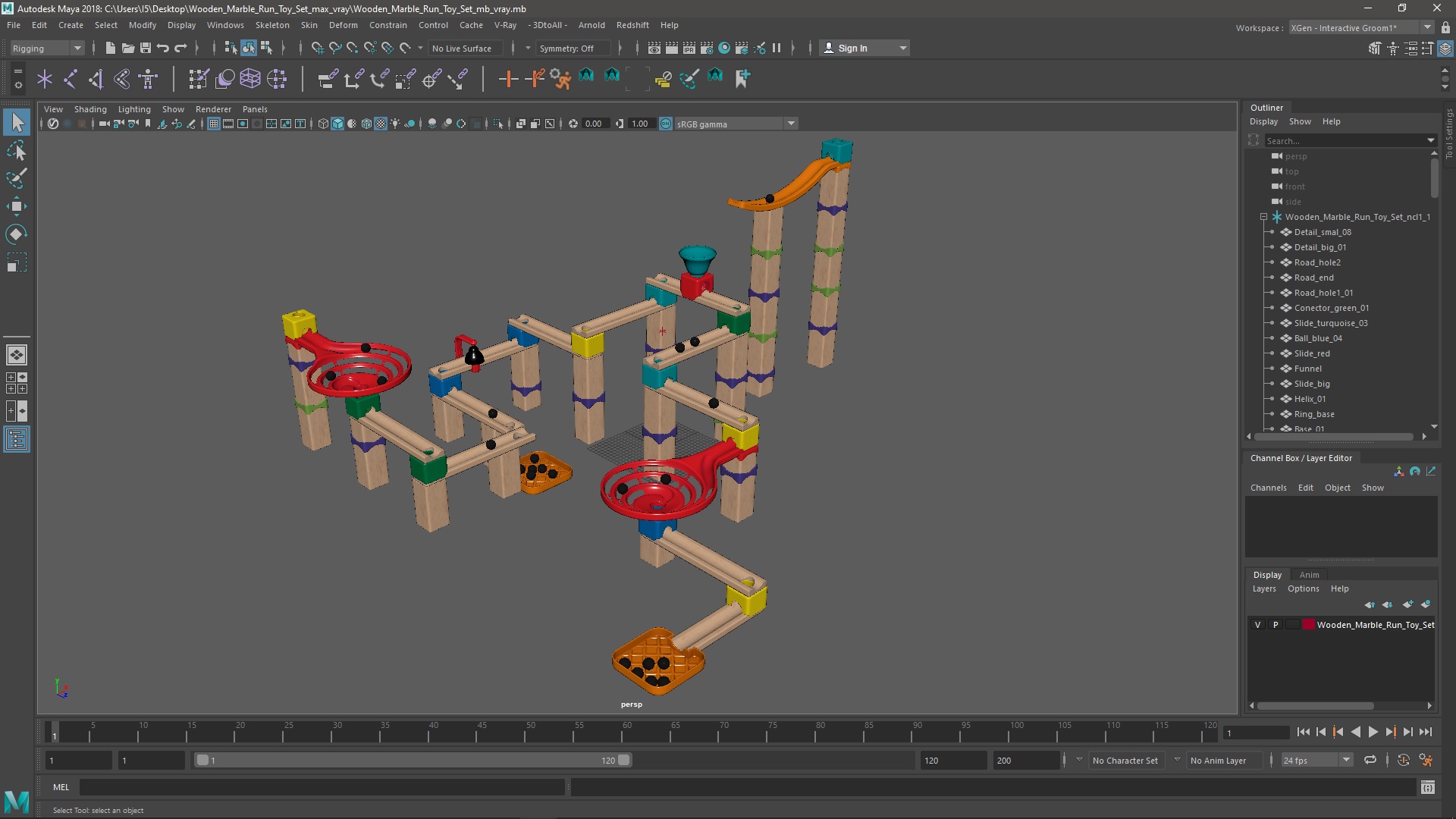Open the Deform menu
Image resolution: width=1456 pixels, height=819 pixels.
pyautogui.click(x=343, y=25)
